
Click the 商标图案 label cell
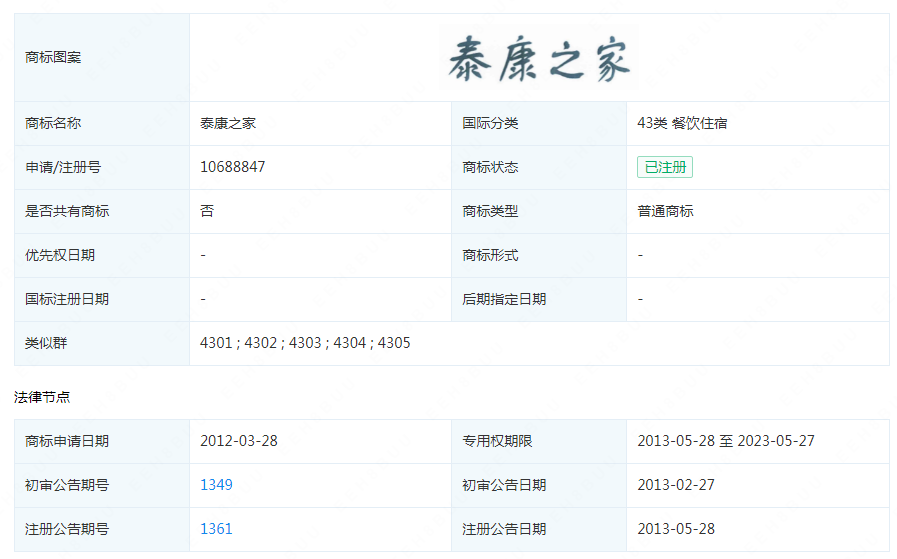pos(102,58)
